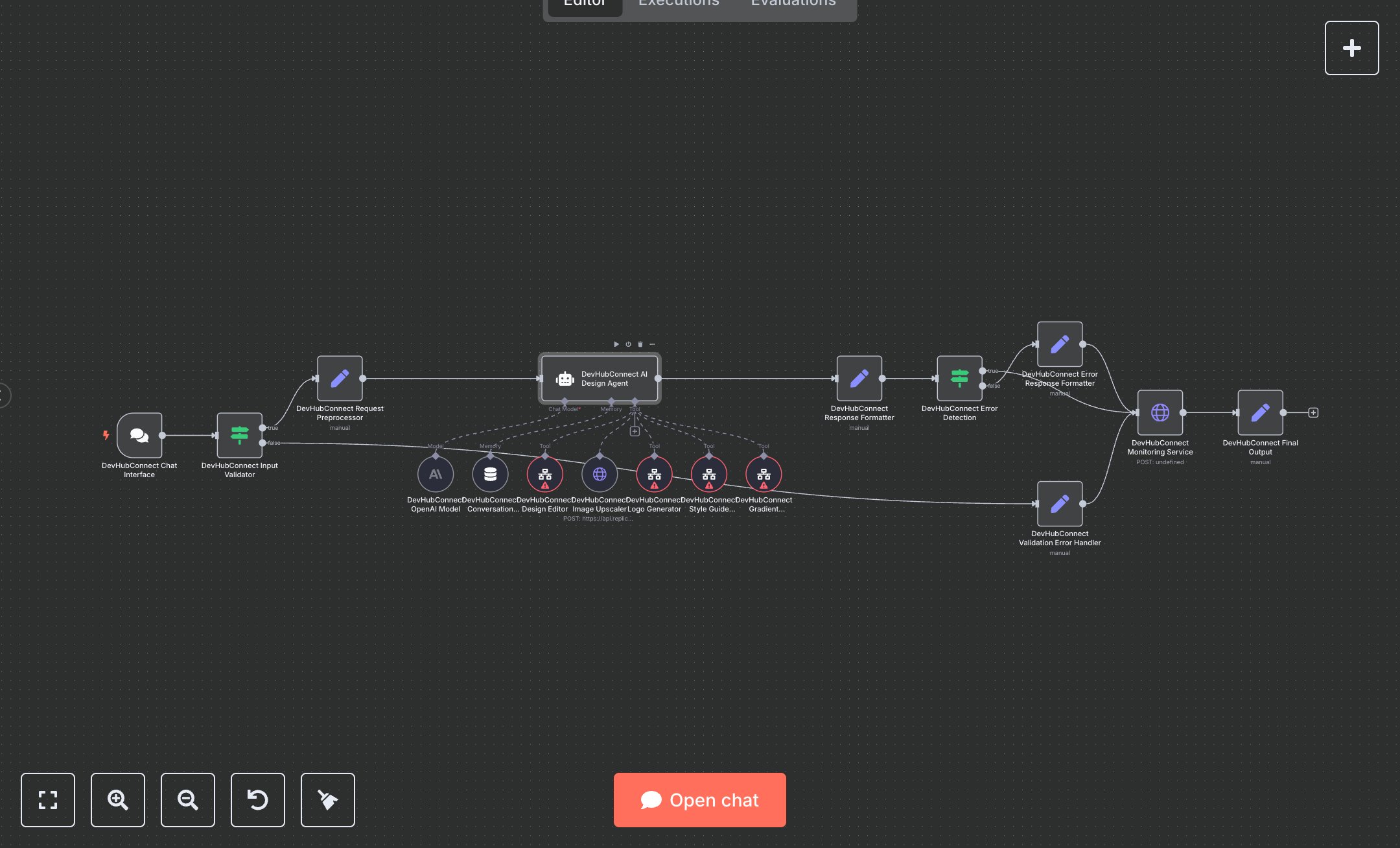Open chat with the orange button
The width and height of the screenshot is (1400, 848).
coord(699,799)
